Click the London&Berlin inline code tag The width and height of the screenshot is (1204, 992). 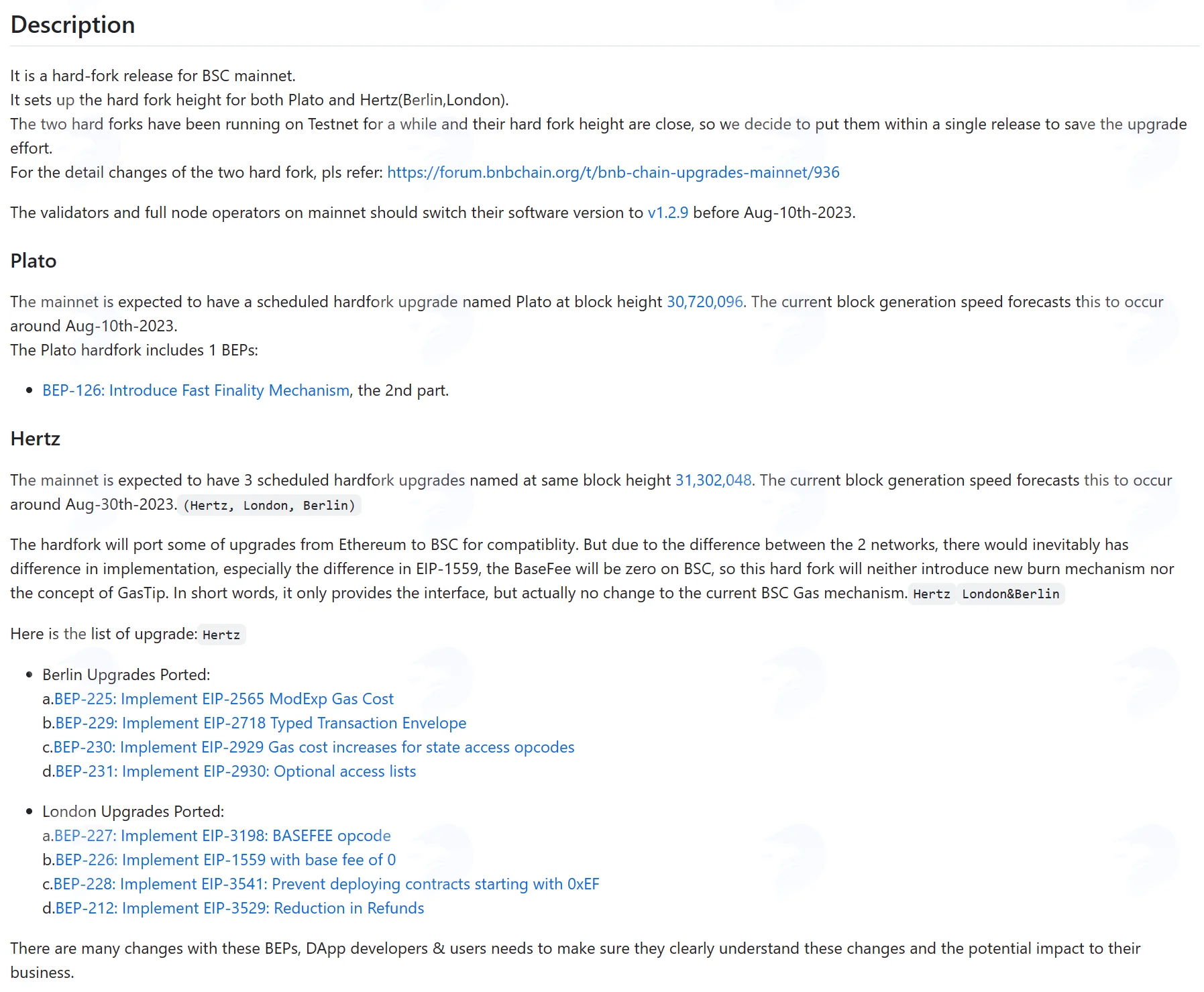tap(1010, 594)
